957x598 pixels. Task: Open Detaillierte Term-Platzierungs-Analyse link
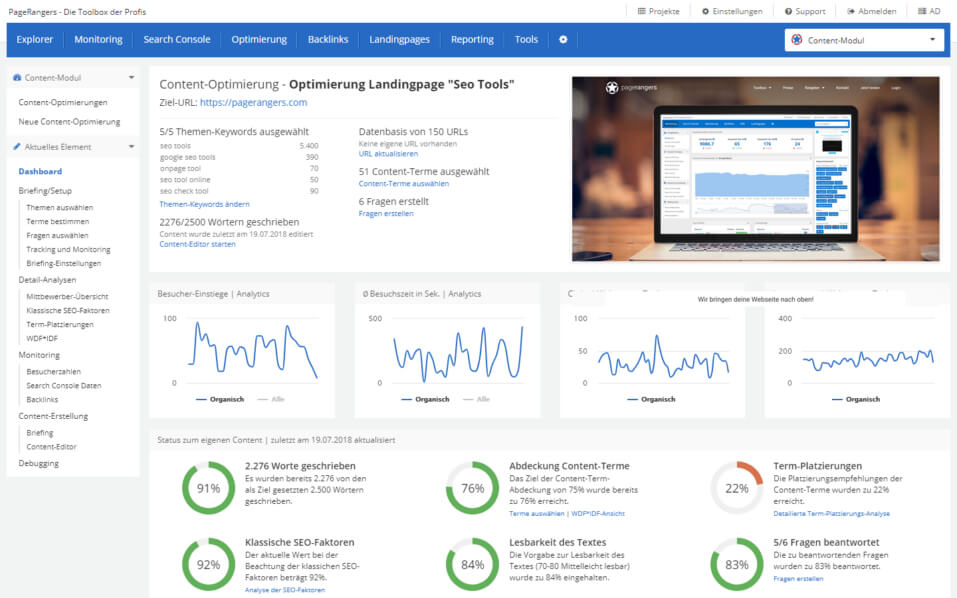831,514
